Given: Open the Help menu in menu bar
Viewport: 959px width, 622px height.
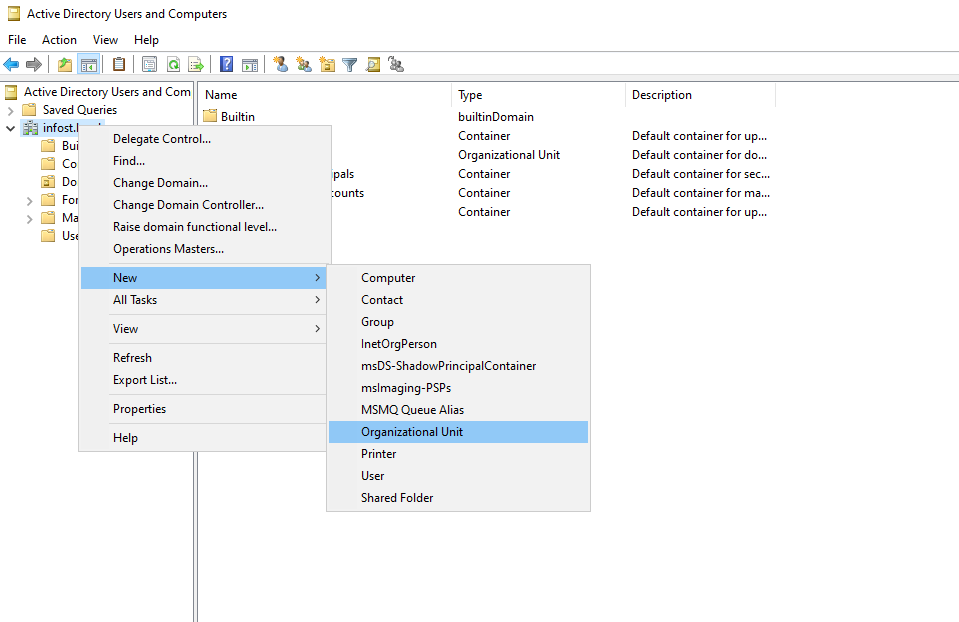Looking at the screenshot, I should (x=146, y=40).
